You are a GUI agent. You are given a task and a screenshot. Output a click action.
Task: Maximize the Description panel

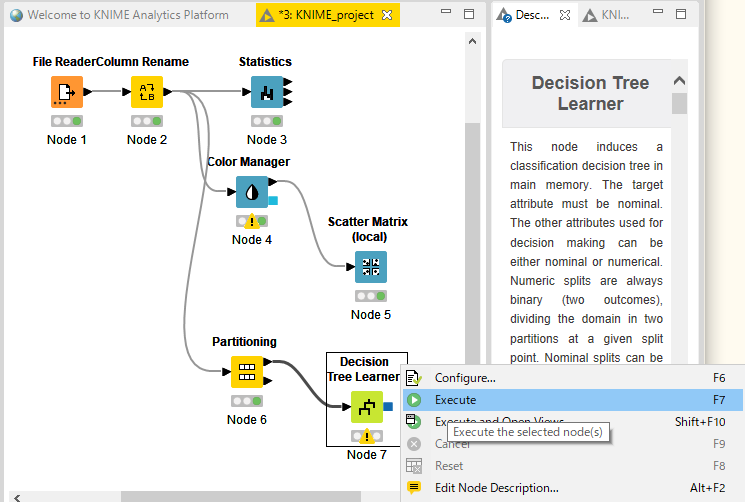(681, 14)
